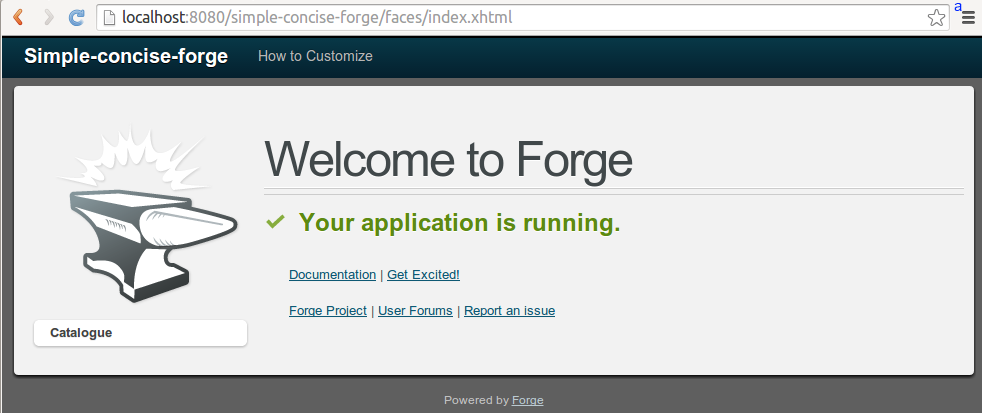Focus the localhost URL address bar
982x413 pixels.
500,18
